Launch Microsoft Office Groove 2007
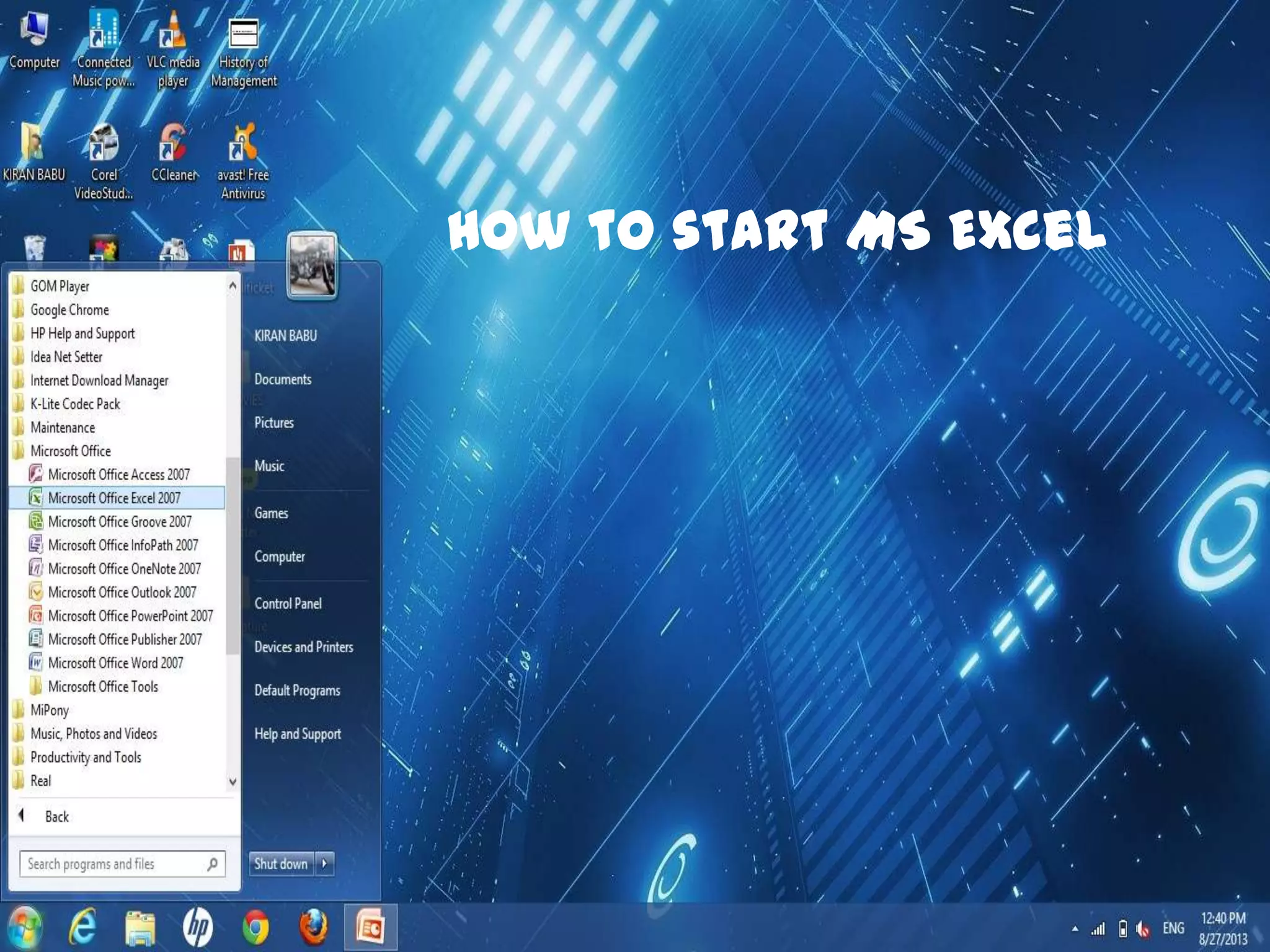The image size is (1270, 952). pos(118,521)
